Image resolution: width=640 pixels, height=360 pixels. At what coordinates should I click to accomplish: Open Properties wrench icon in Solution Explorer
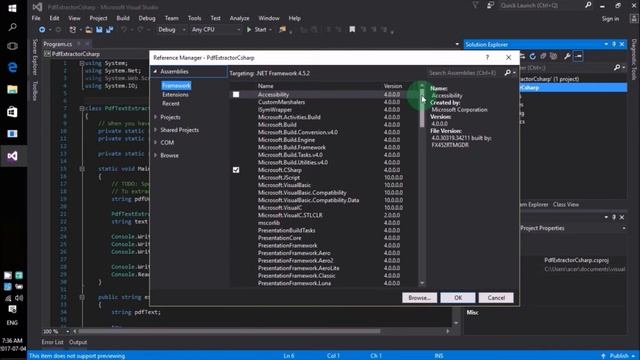(567, 56)
